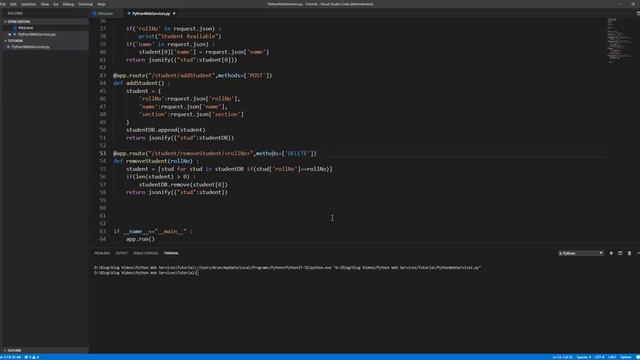Screen dimensions: 640x360
Task: Open the Selection menu
Action: [x=29, y=4]
